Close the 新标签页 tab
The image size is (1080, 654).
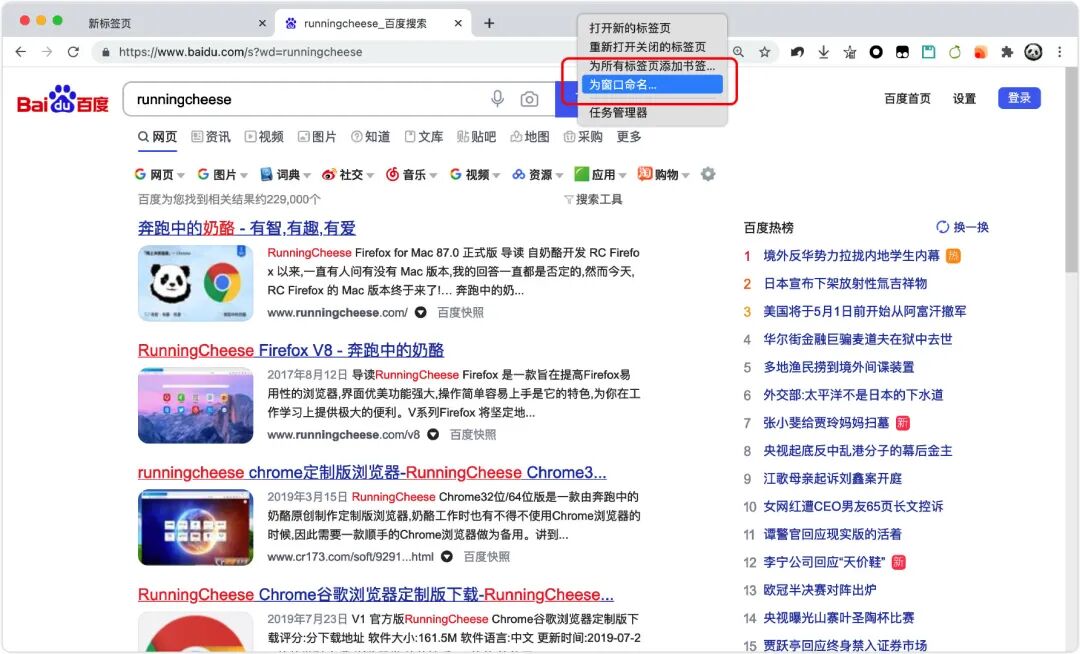pyautogui.click(x=262, y=23)
